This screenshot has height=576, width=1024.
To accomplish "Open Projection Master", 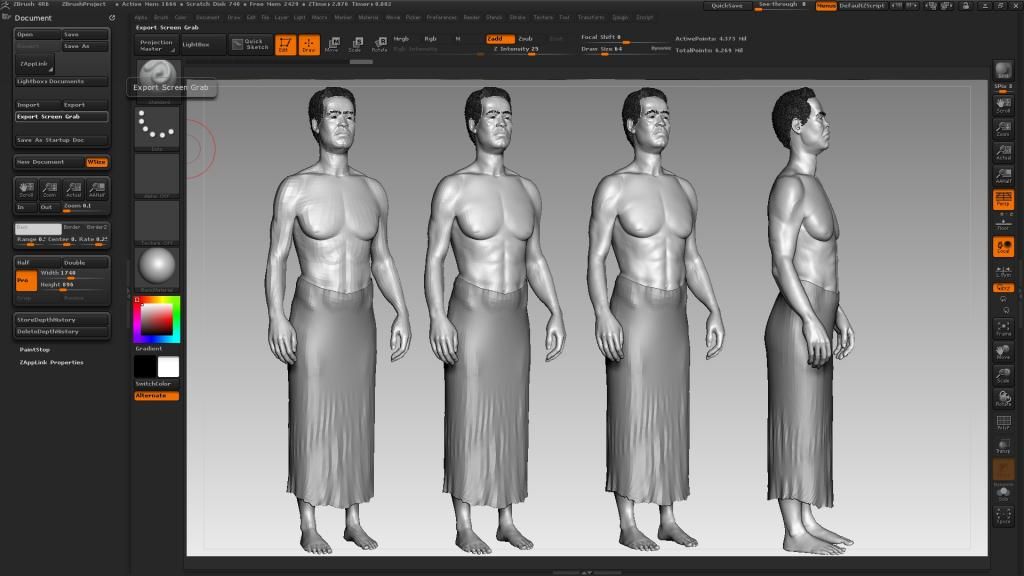I will tap(157, 44).
